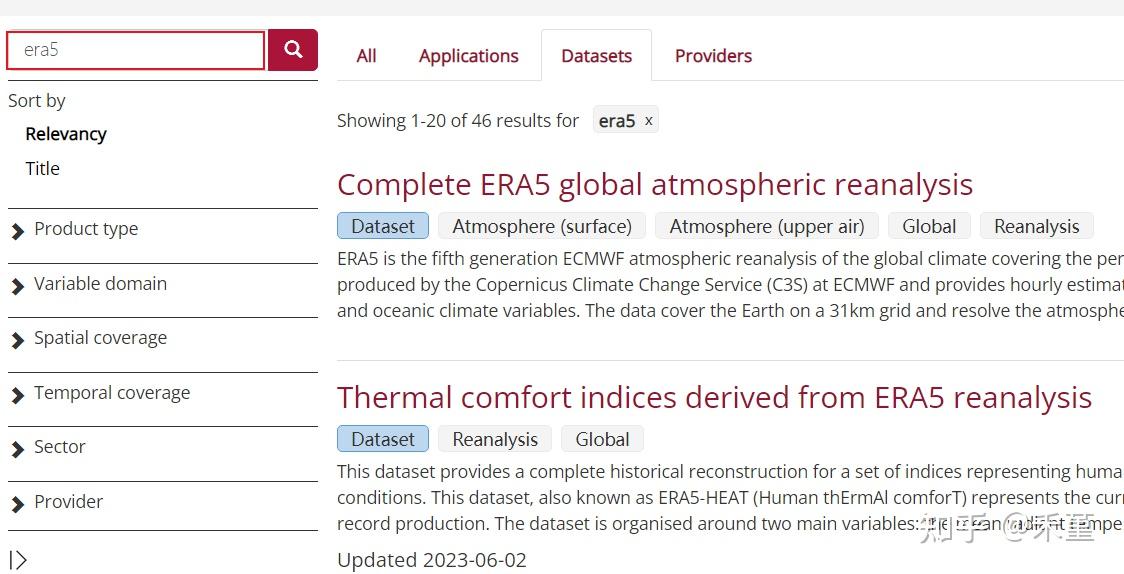This screenshot has width=1124, height=574.
Task: Sort results by Relevancy
Action: click(66, 134)
